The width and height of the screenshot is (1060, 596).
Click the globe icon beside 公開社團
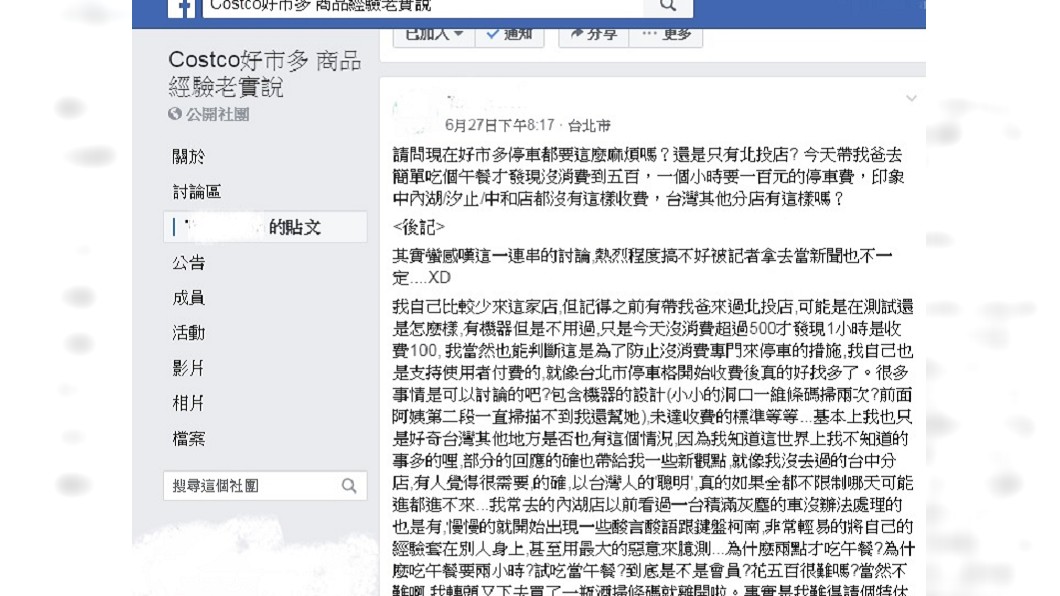pyautogui.click(x=175, y=114)
